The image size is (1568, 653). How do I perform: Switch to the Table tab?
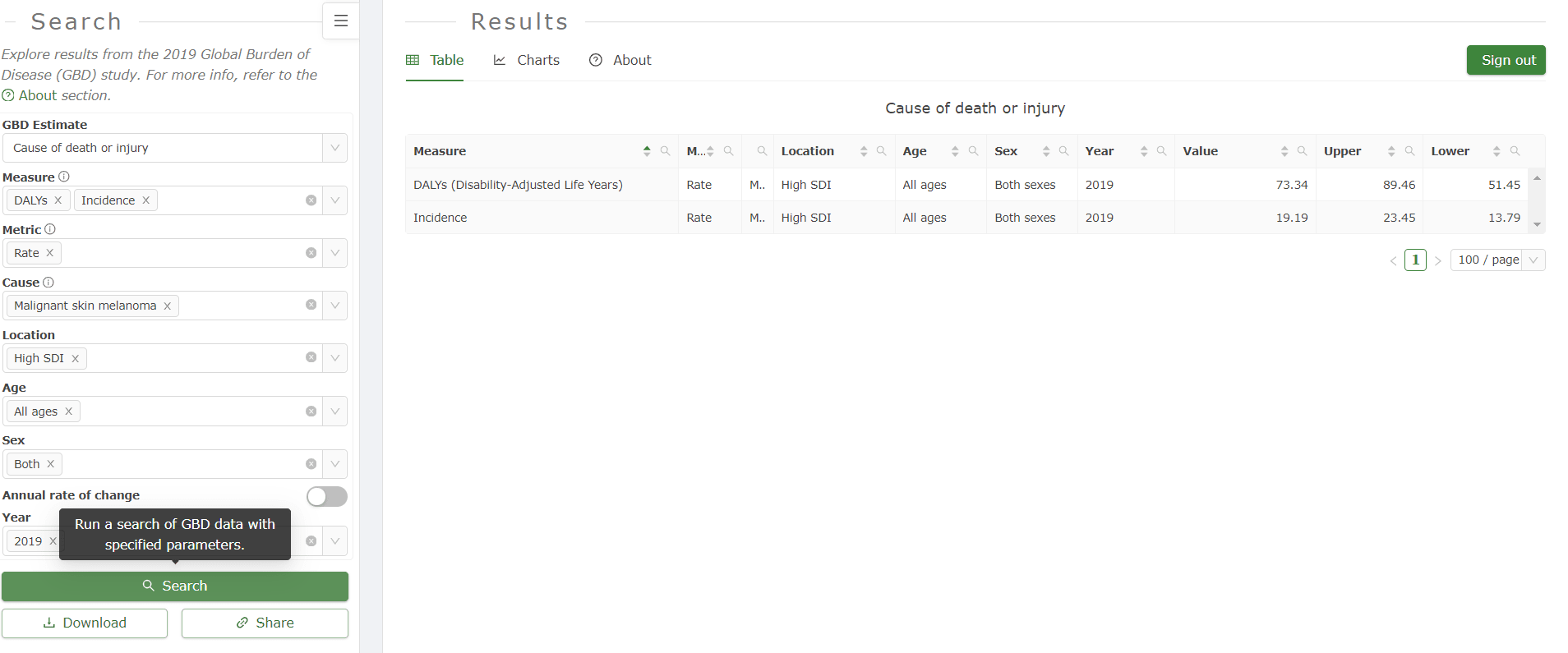[435, 60]
